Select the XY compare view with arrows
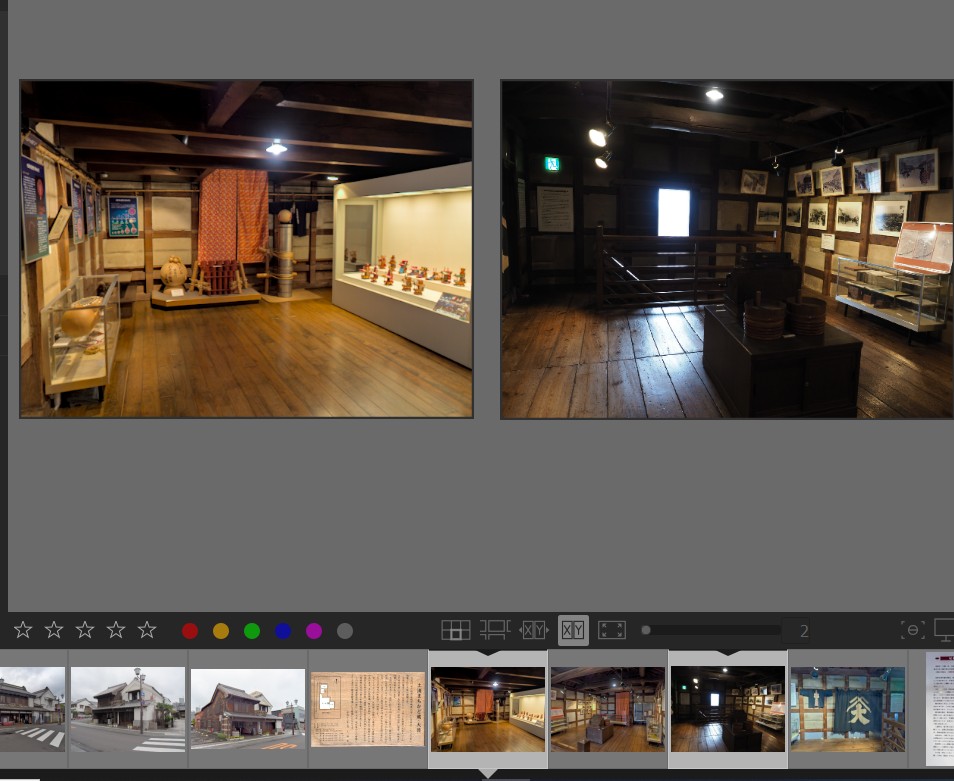This screenshot has height=781, width=954. 534,630
